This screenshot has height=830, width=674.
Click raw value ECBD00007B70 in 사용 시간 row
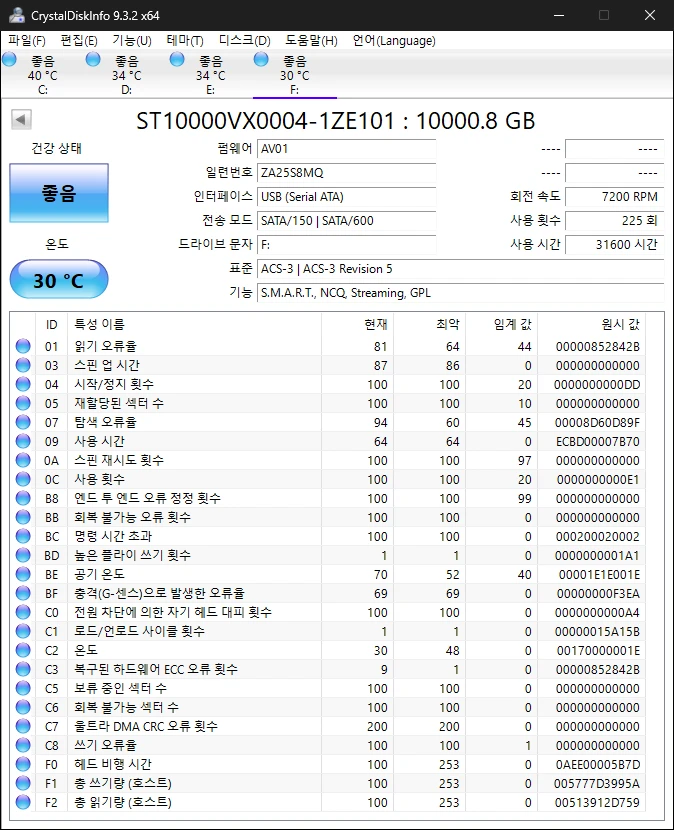tap(598, 441)
